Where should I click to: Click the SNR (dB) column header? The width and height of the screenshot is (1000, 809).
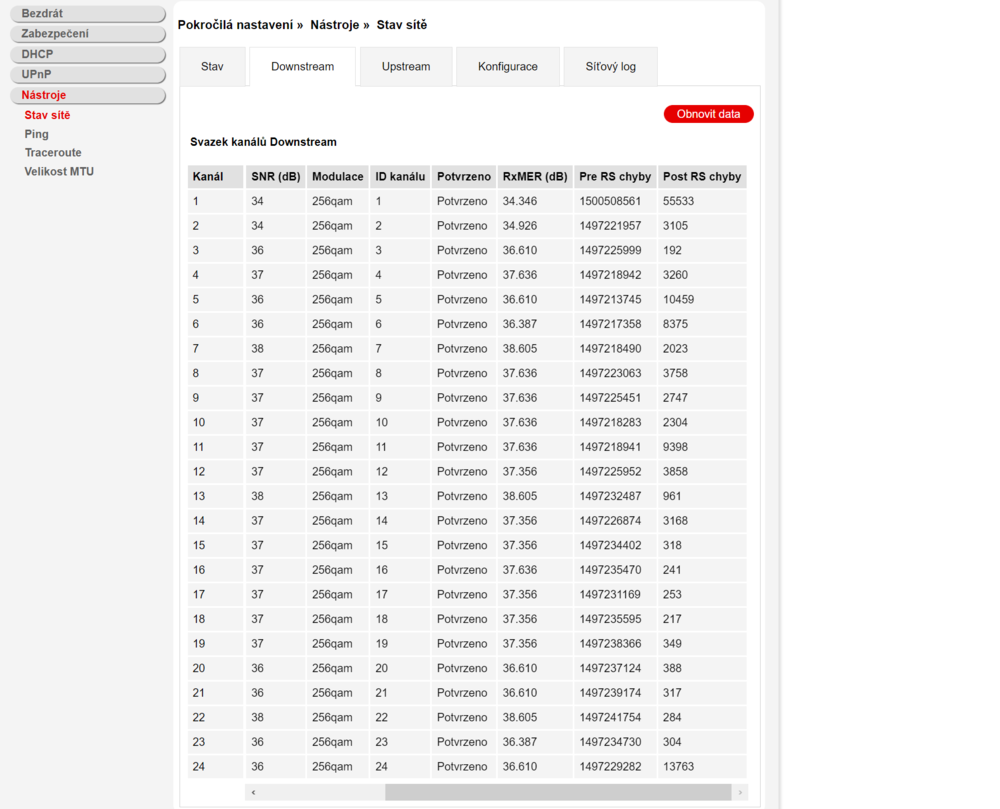click(x=275, y=177)
